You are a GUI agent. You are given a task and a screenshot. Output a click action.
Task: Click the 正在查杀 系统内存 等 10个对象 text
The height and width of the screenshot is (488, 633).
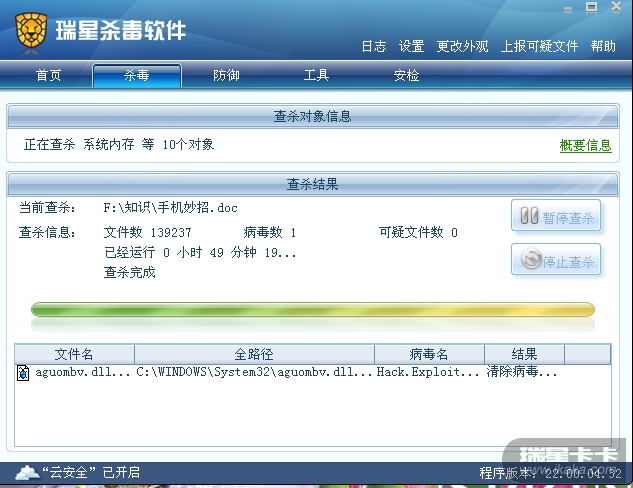point(119,145)
